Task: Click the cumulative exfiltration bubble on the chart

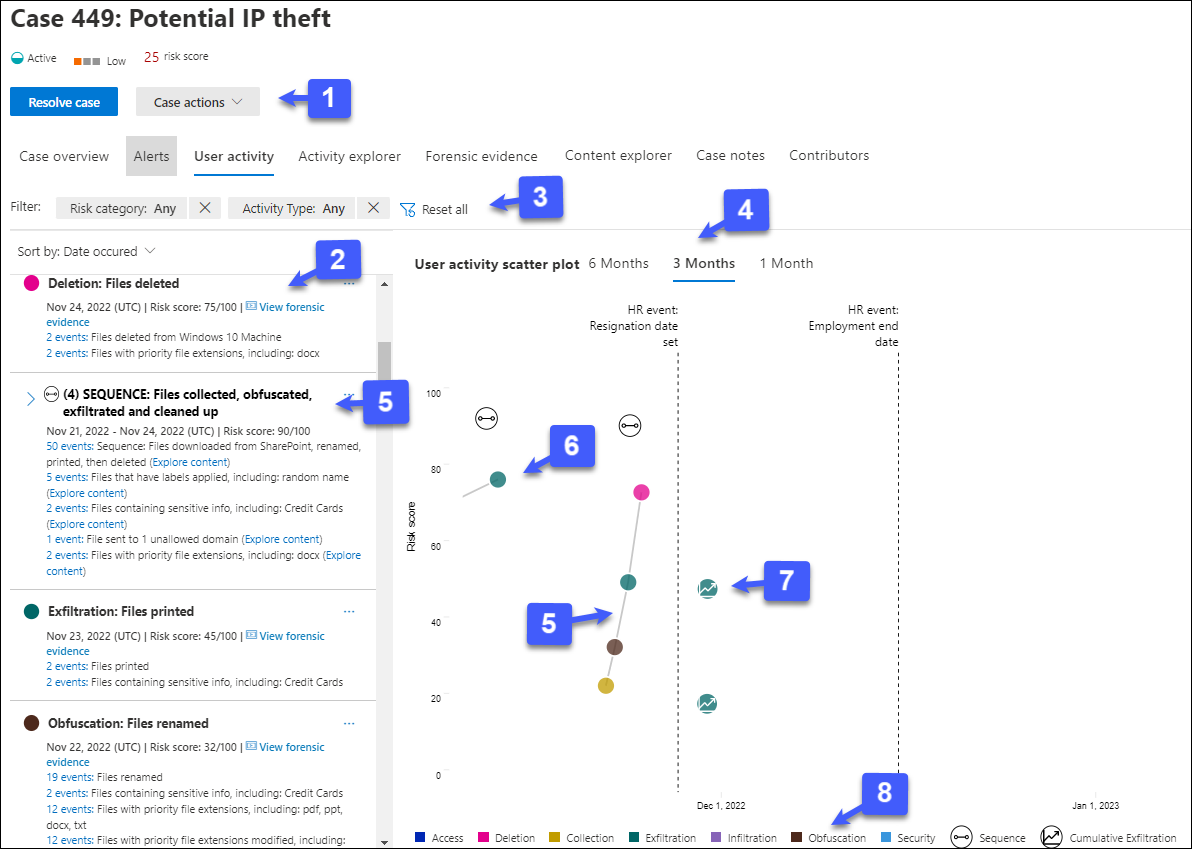Action: tap(708, 589)
